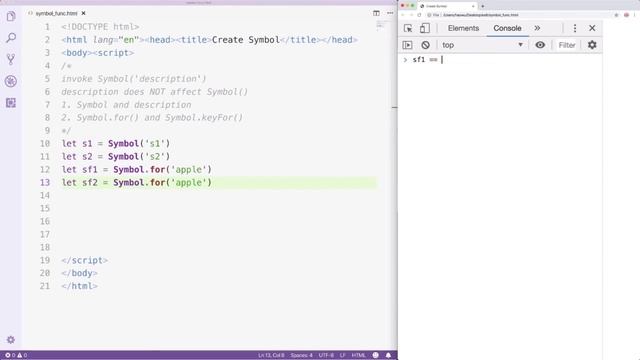
Task: Open a new browser tab
Action: (x=482, y=6)
